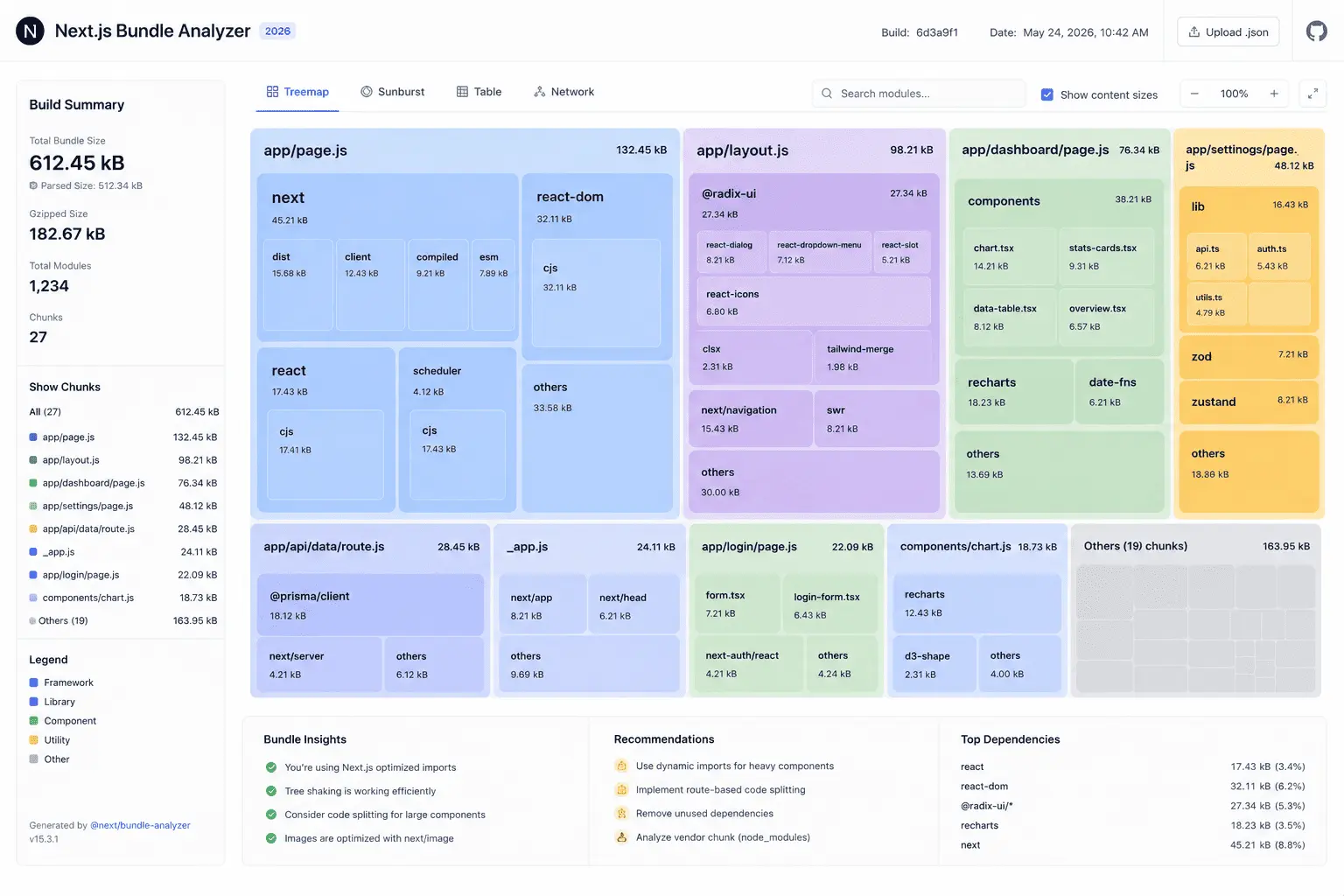
Task: Click the Framework legend color swatch
Action: [33, 682]
